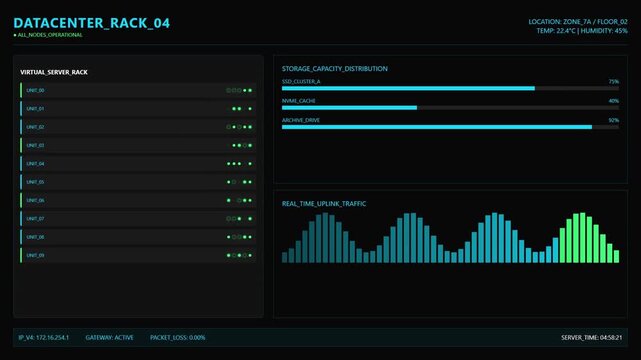641x360 pixels.
Task: Select the UNIT_00 server row label
Action: [x=35, y=90]
